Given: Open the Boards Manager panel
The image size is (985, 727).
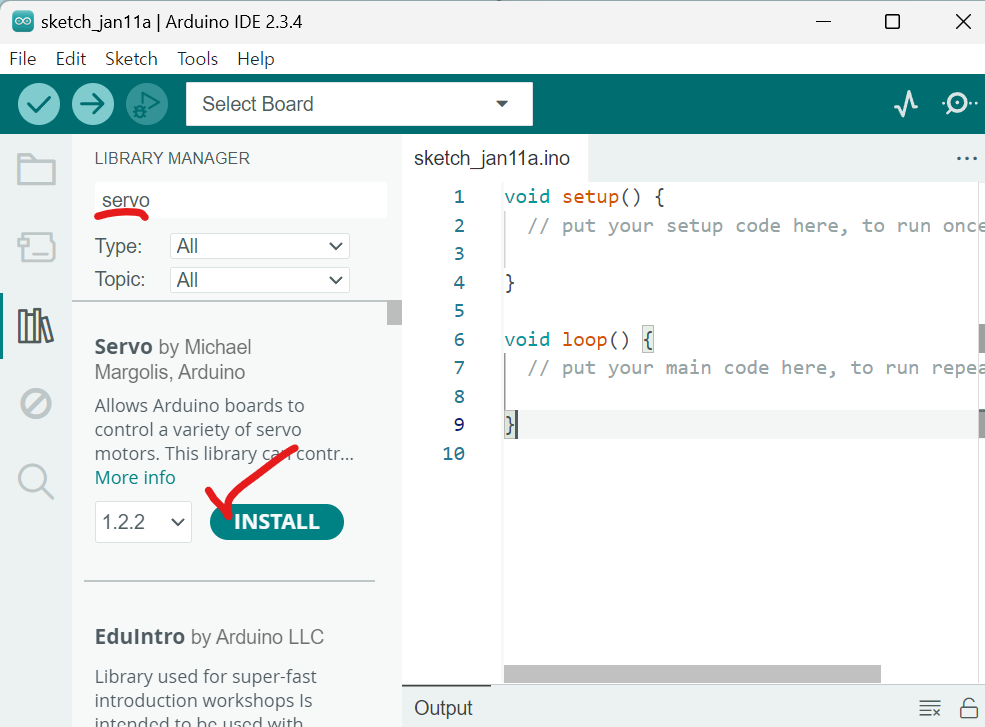Looking at the screenshot, I should pyautogui.click(x=36, y=247).
